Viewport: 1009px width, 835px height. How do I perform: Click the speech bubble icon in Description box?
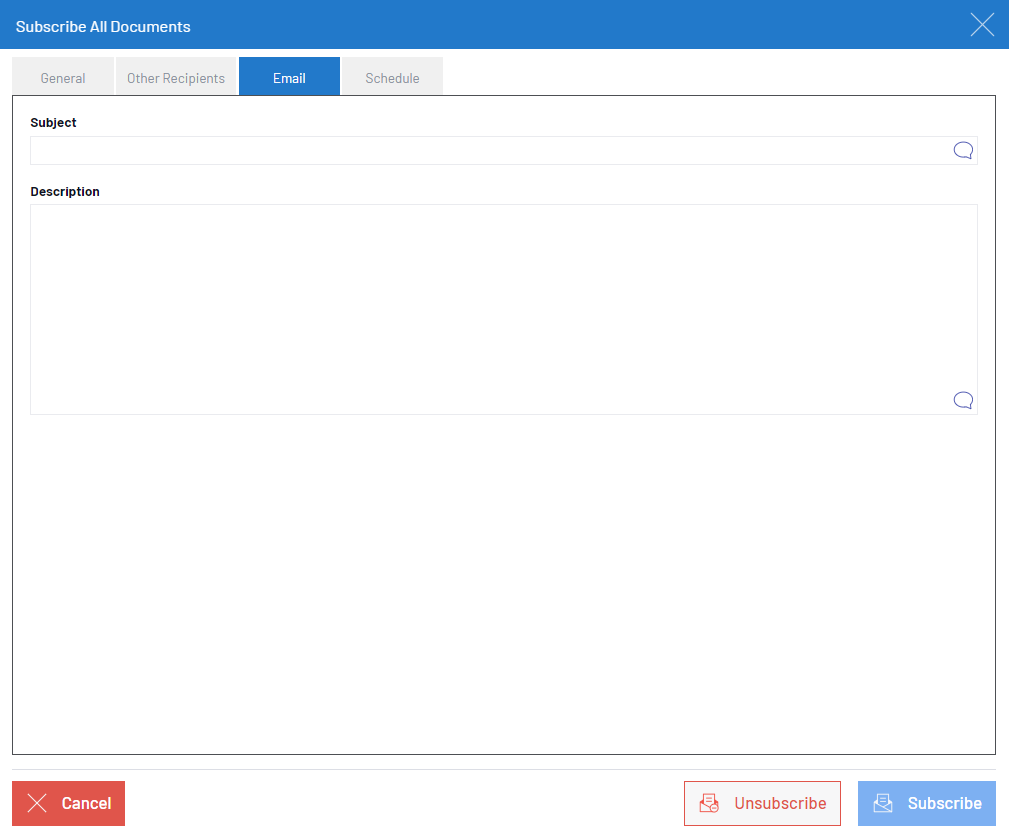point(963,400)
